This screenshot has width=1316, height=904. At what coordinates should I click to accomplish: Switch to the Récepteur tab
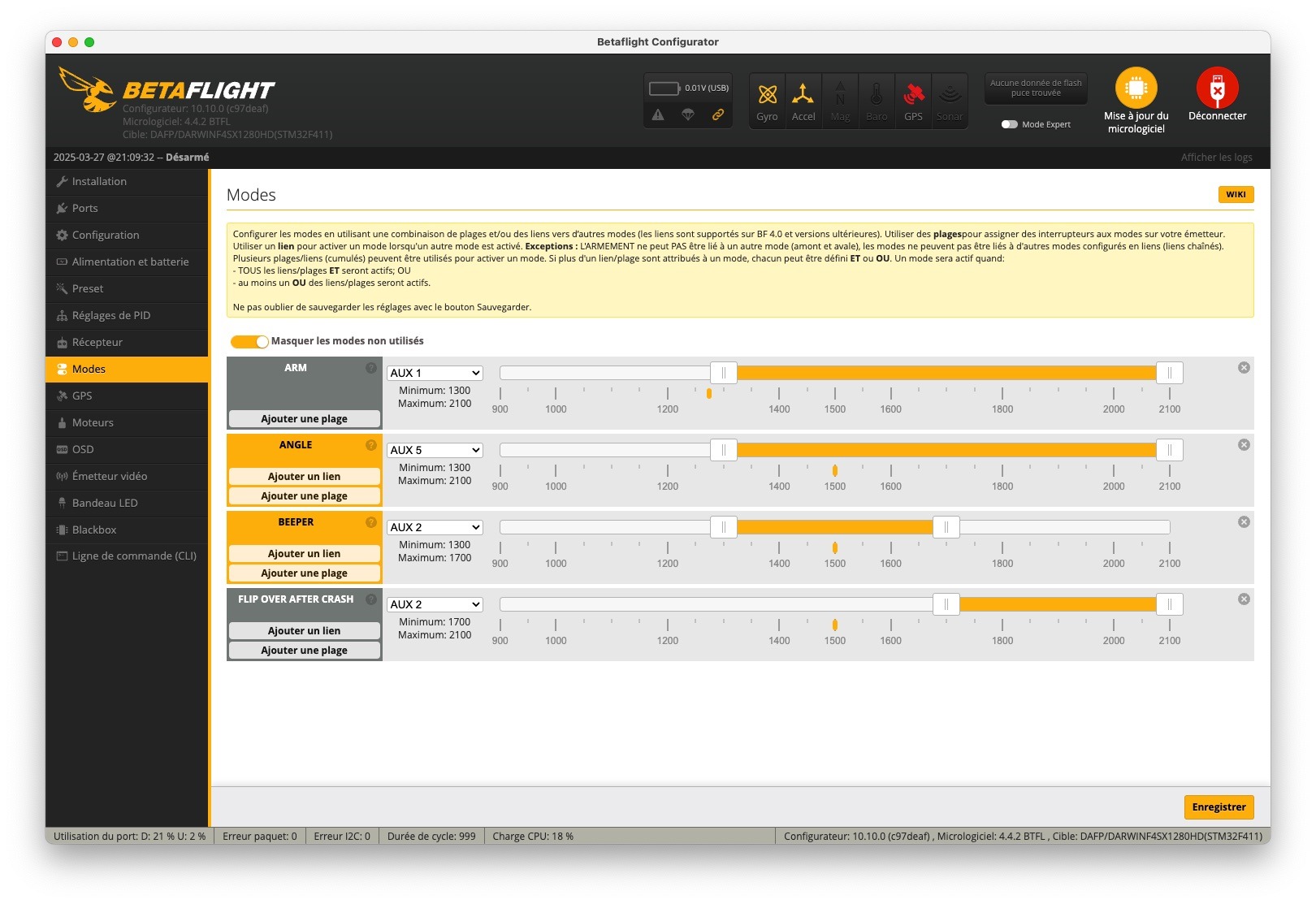[x=127, y=343]
